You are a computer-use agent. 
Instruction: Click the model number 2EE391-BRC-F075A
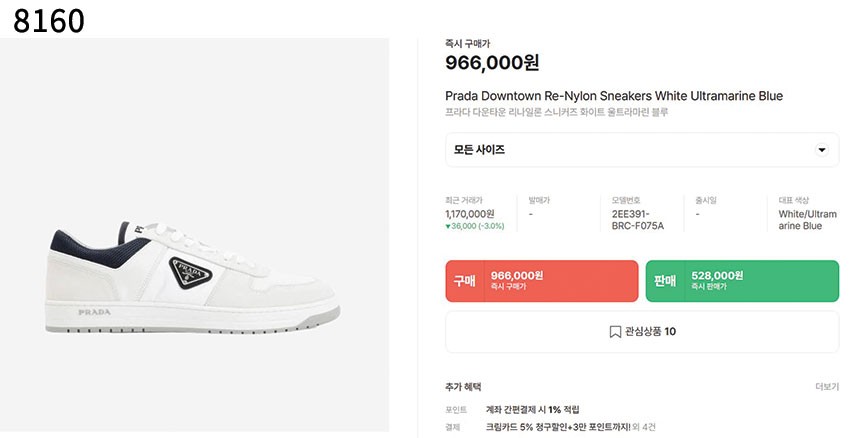tap(638, 220)
